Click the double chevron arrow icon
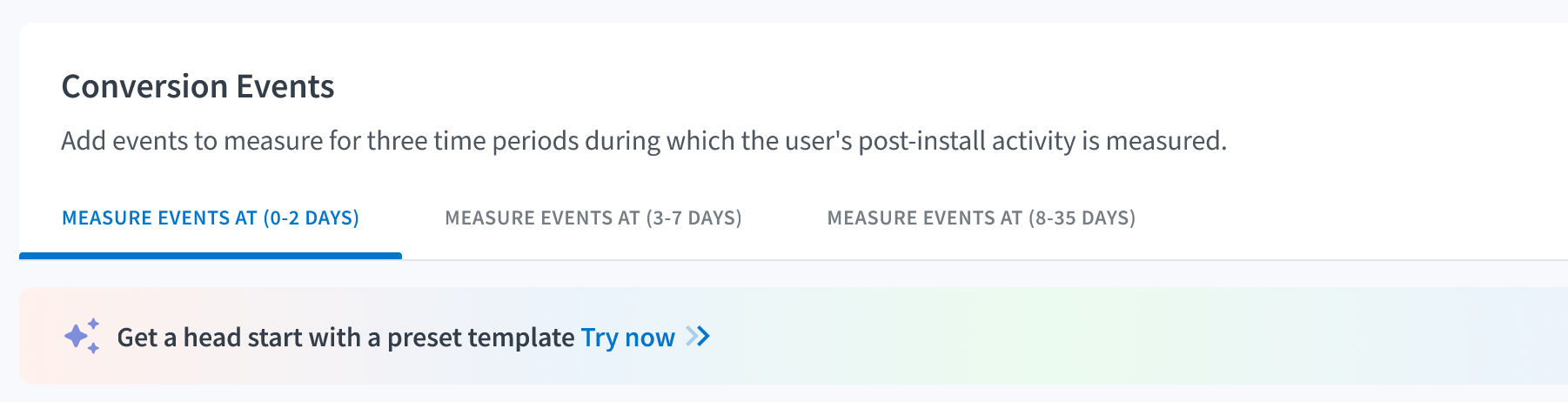Image resolution: width=1568 pixels, height=402 pixels. (x=698, y=336)
